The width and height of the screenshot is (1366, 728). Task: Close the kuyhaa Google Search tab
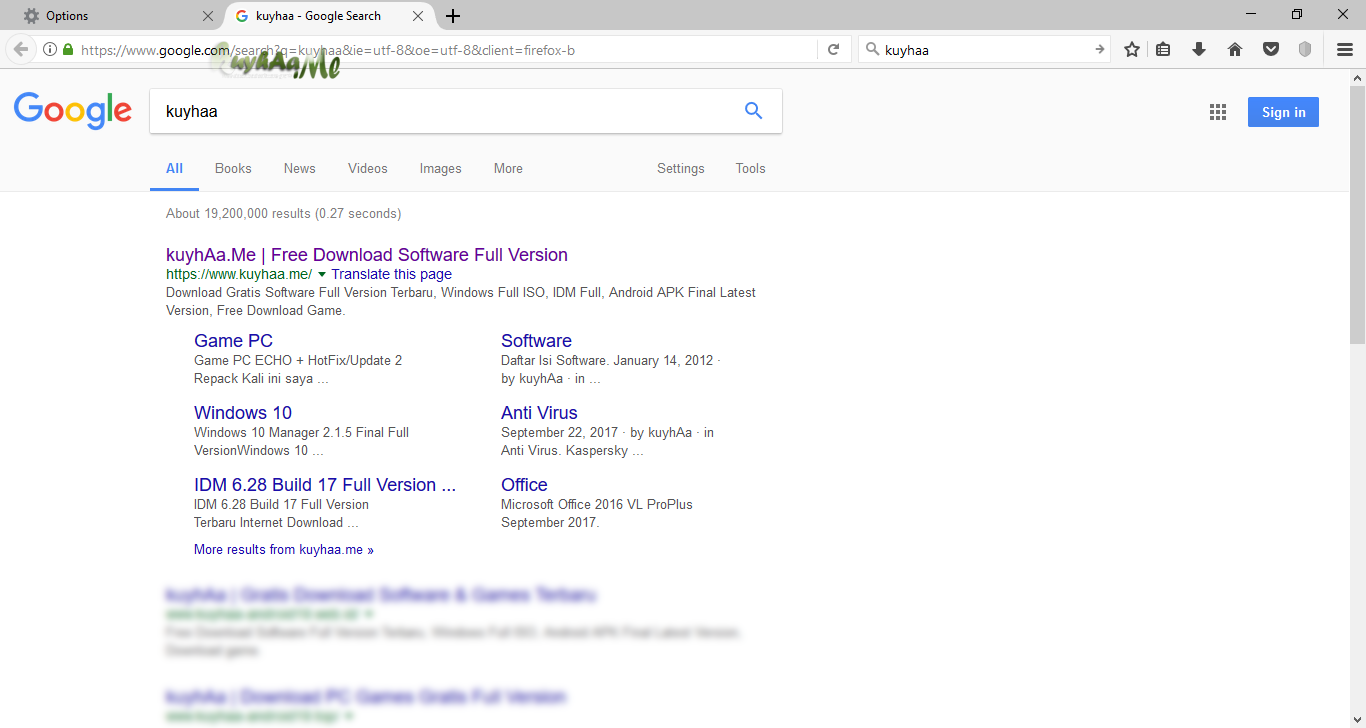[419, 16]
